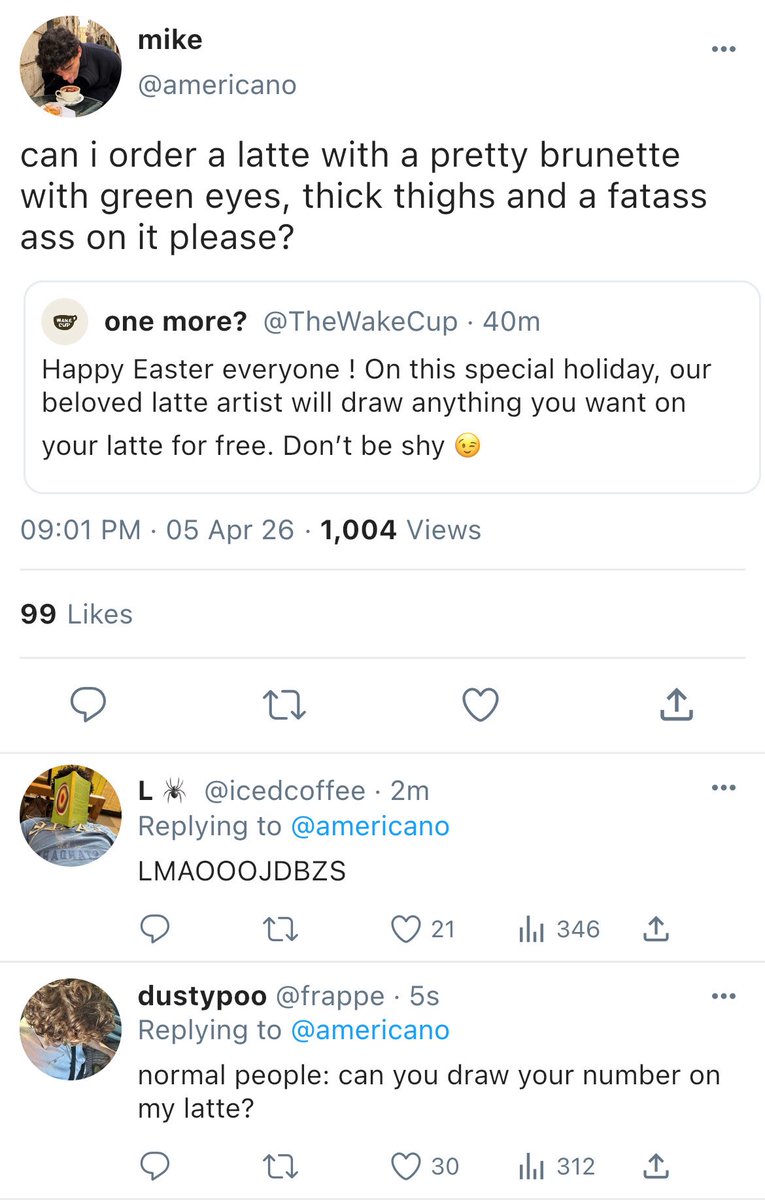Open more options on mike's tweet

pyautogui.click(x=723, y=48)
